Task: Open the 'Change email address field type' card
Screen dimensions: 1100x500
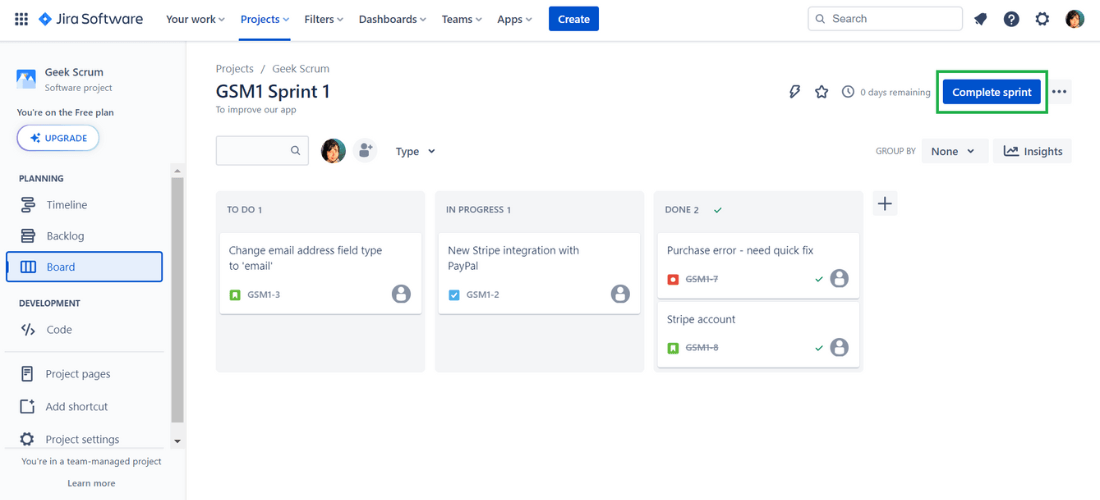Action: coord(321,273)
